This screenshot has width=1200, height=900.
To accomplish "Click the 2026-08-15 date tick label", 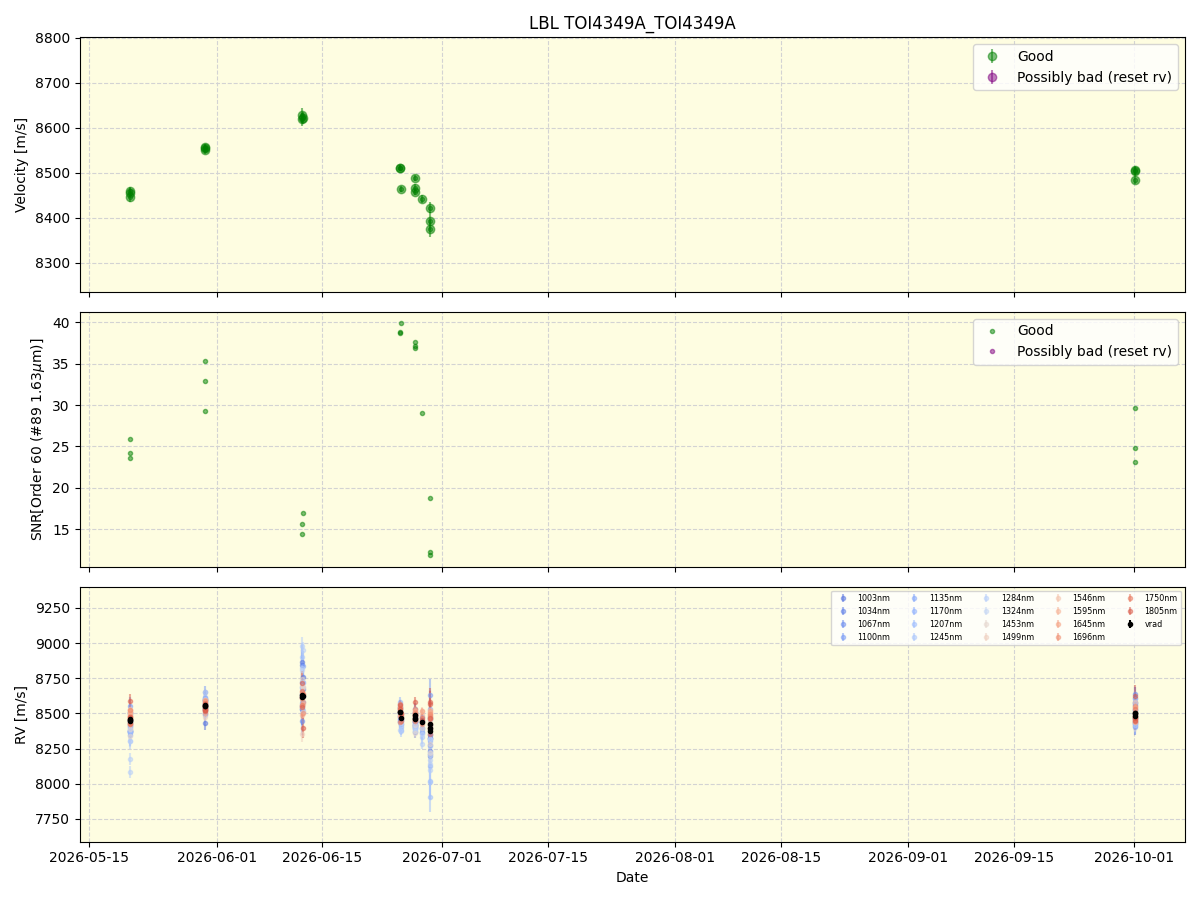I will [x=781, y=857].
